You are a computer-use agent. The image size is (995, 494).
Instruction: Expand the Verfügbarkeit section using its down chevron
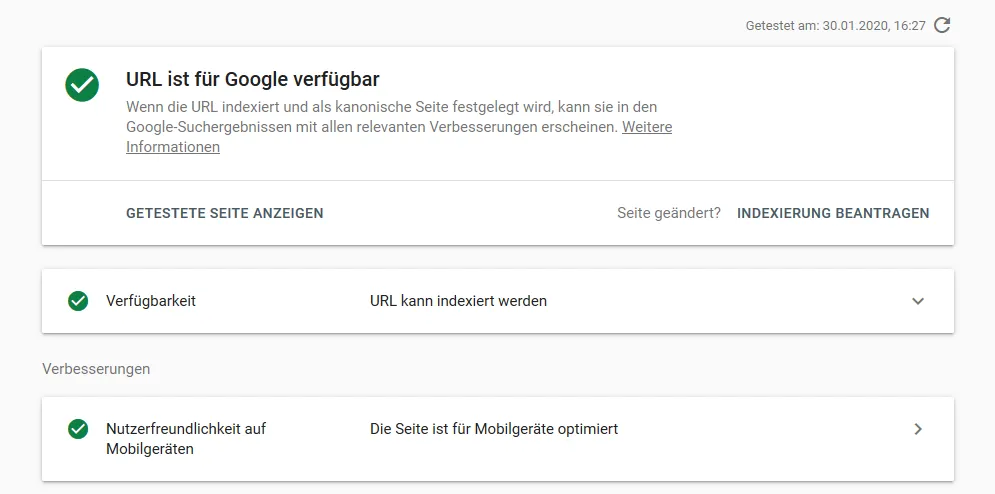[918, 301]
